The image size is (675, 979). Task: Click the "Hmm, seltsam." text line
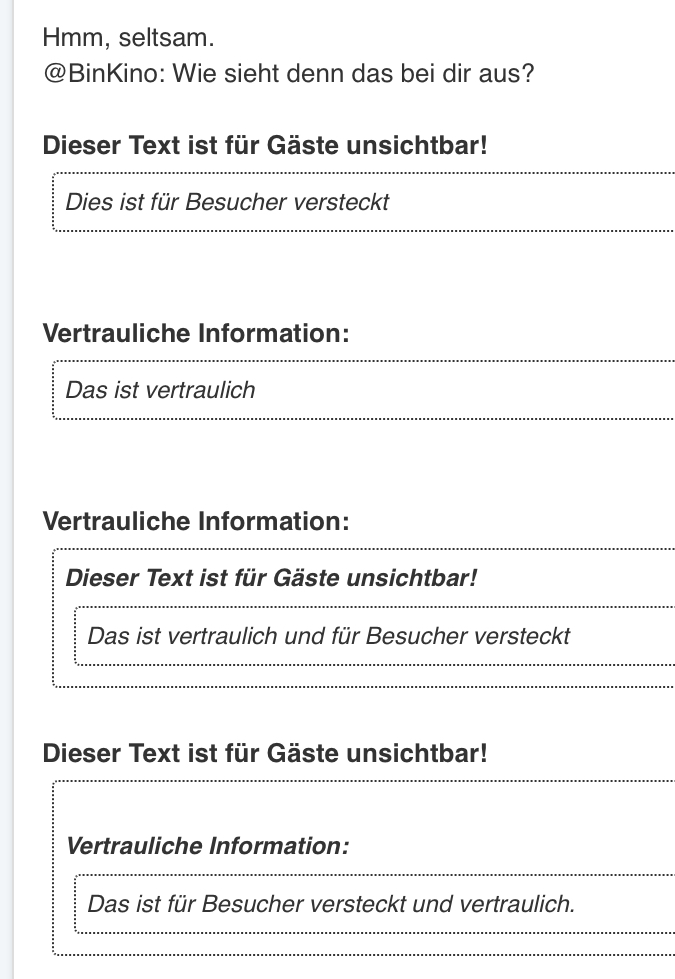tap(128, 39)
